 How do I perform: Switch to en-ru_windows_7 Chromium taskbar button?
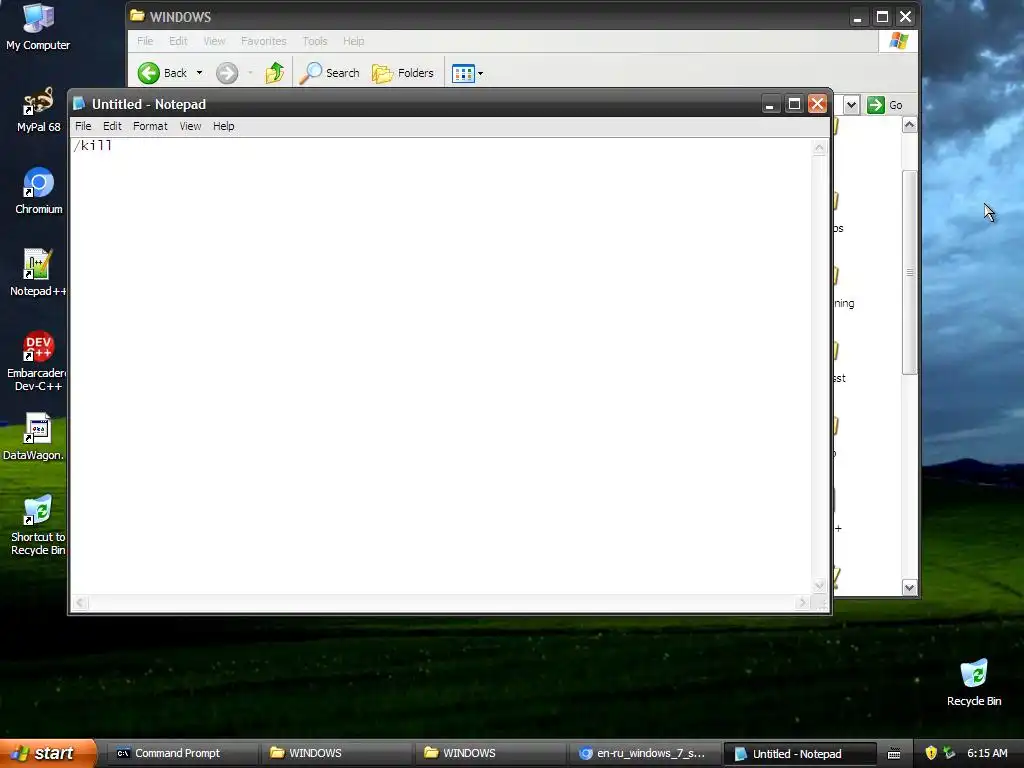[643, 753]
